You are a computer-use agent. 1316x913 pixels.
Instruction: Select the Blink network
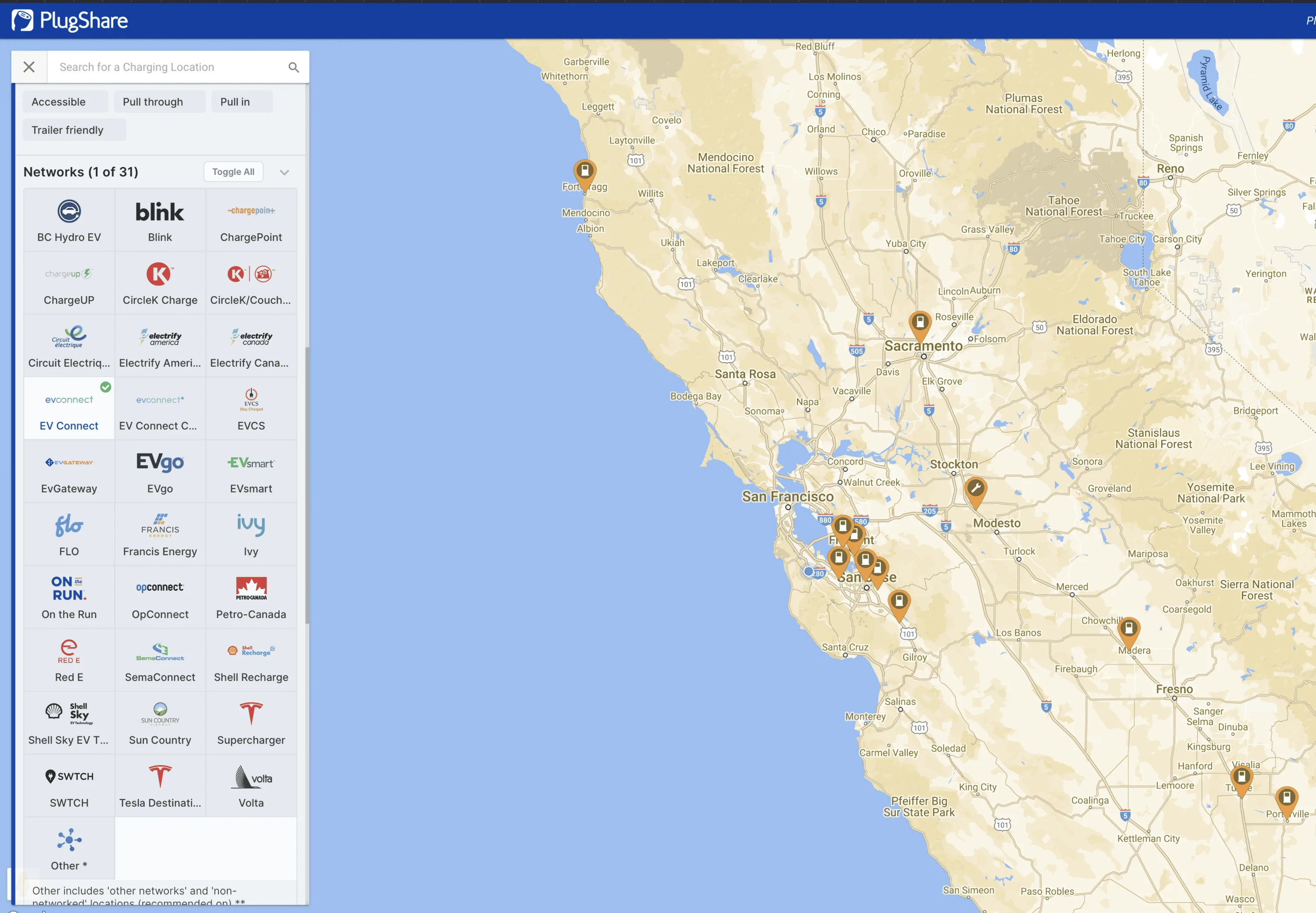[x=160, y=220]
